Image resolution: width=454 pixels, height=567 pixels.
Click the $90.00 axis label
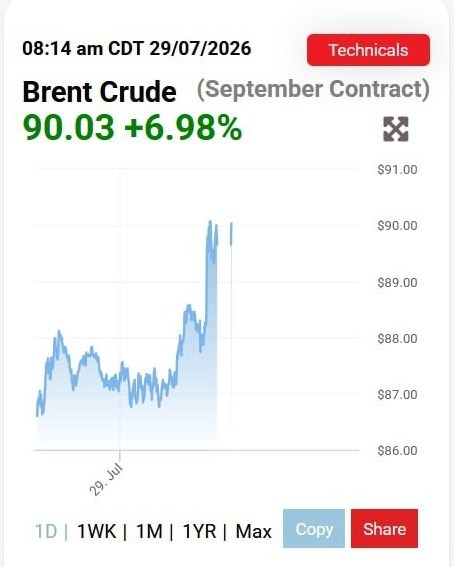coord(397,226)
